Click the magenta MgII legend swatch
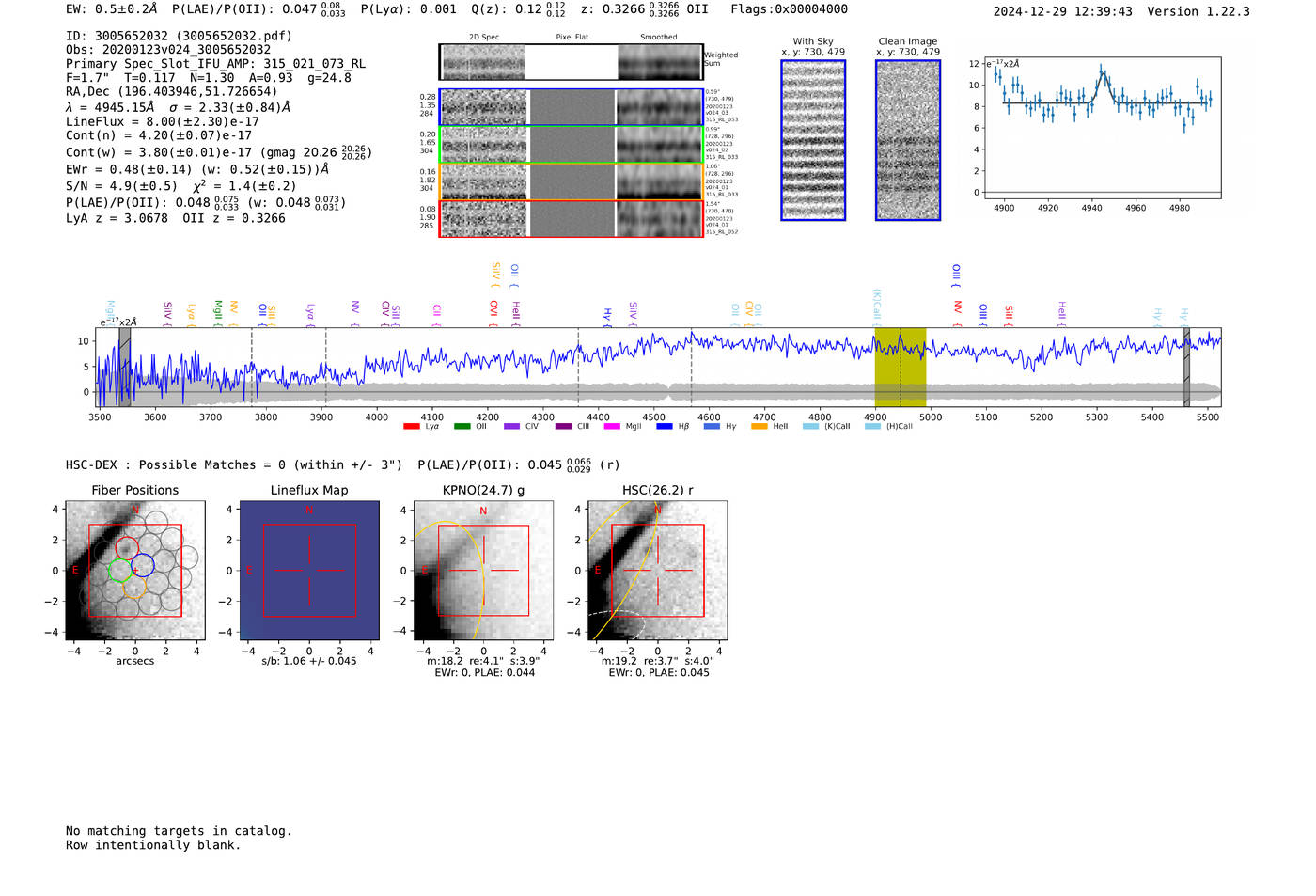This screenshot has height=896, width=1316. click(x=612, y=427)
